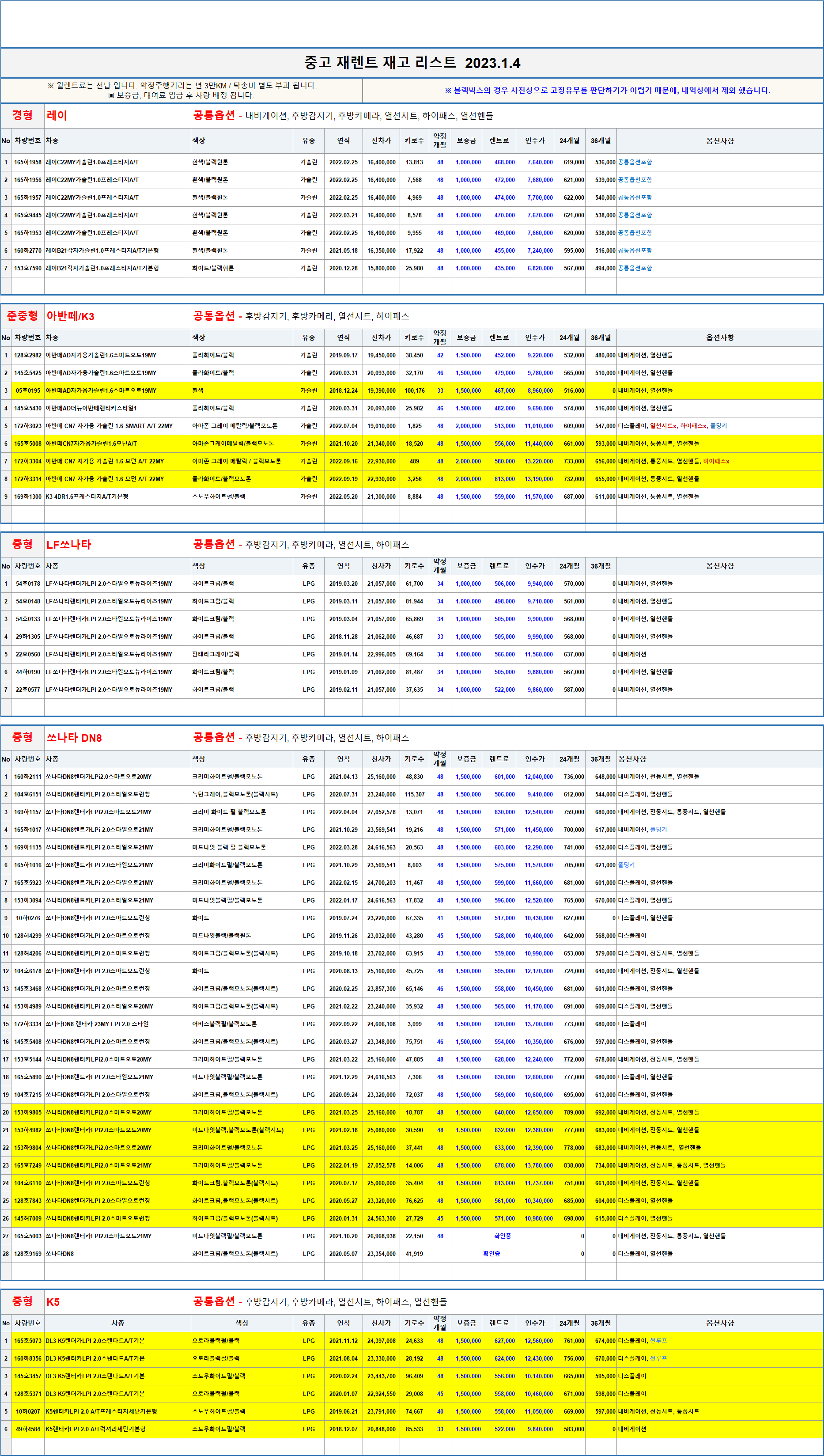Select highlighted vehicle number 05호0195
The width and height of the screenshot is (824, 1456).
pos(28,391)
